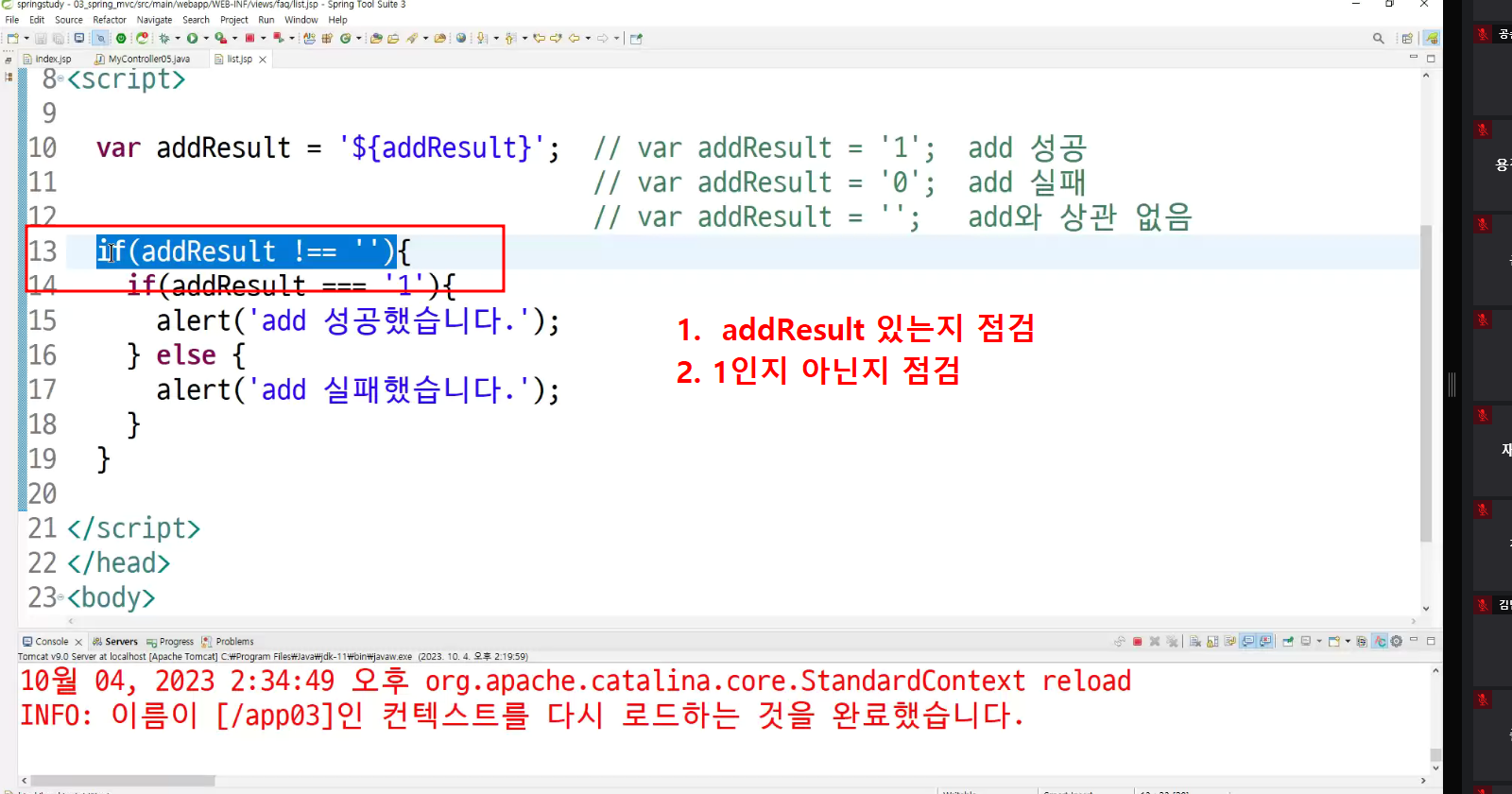The height and width of the screenshot is (794, 1512).
Task: Toggle Scroll Lock in Console toolbar
Action: coord(1212,642)
